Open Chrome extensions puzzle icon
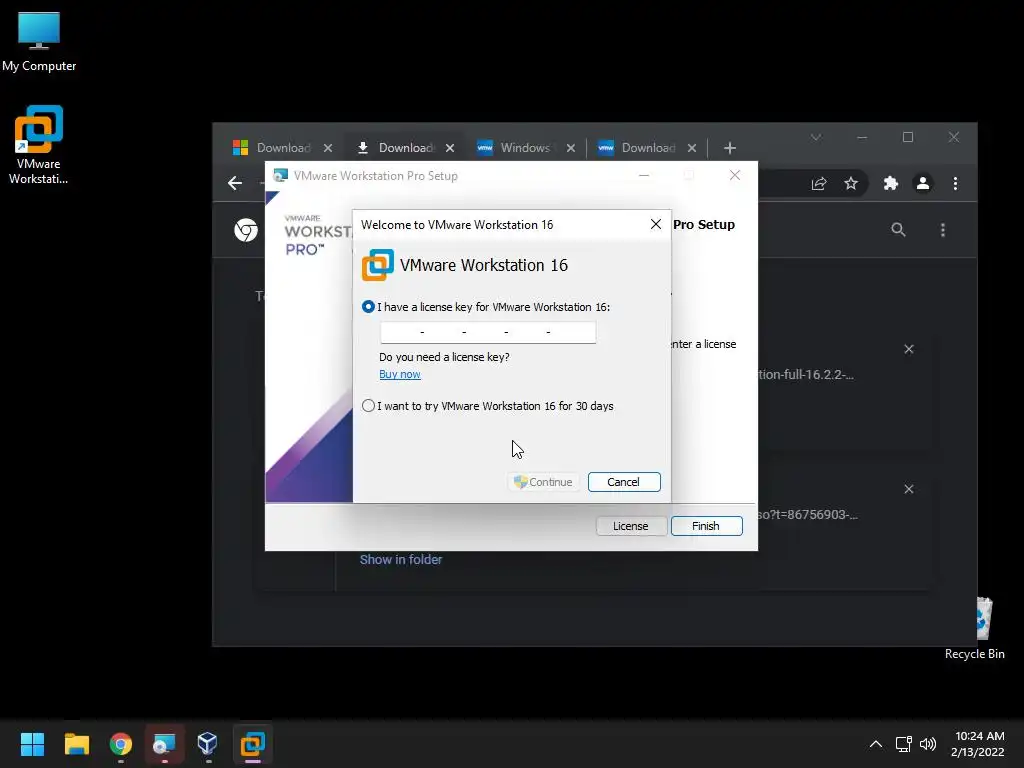This screenshot has width=1024, height=768. (891, 184)
